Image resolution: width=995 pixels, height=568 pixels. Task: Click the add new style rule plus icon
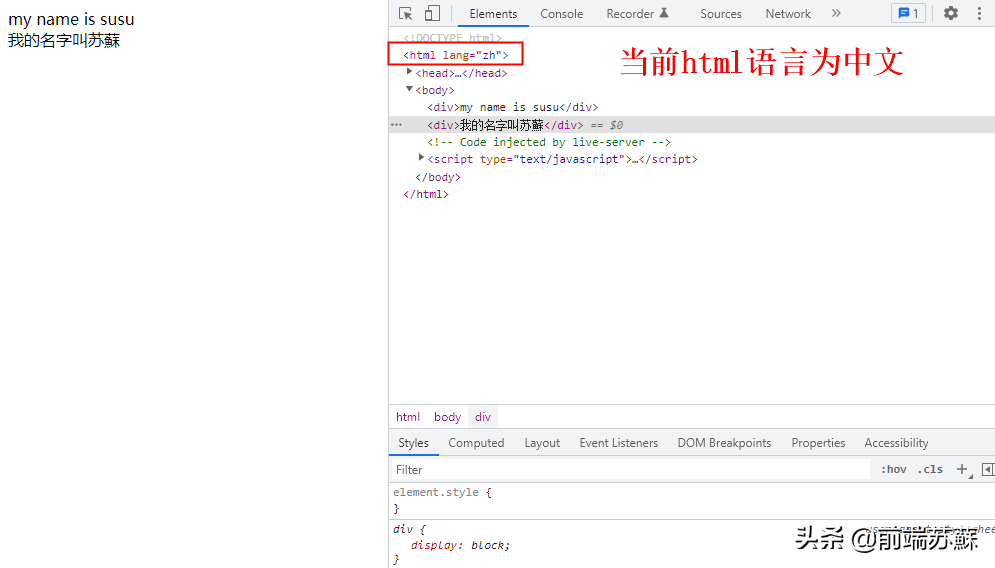pos(963,470)
